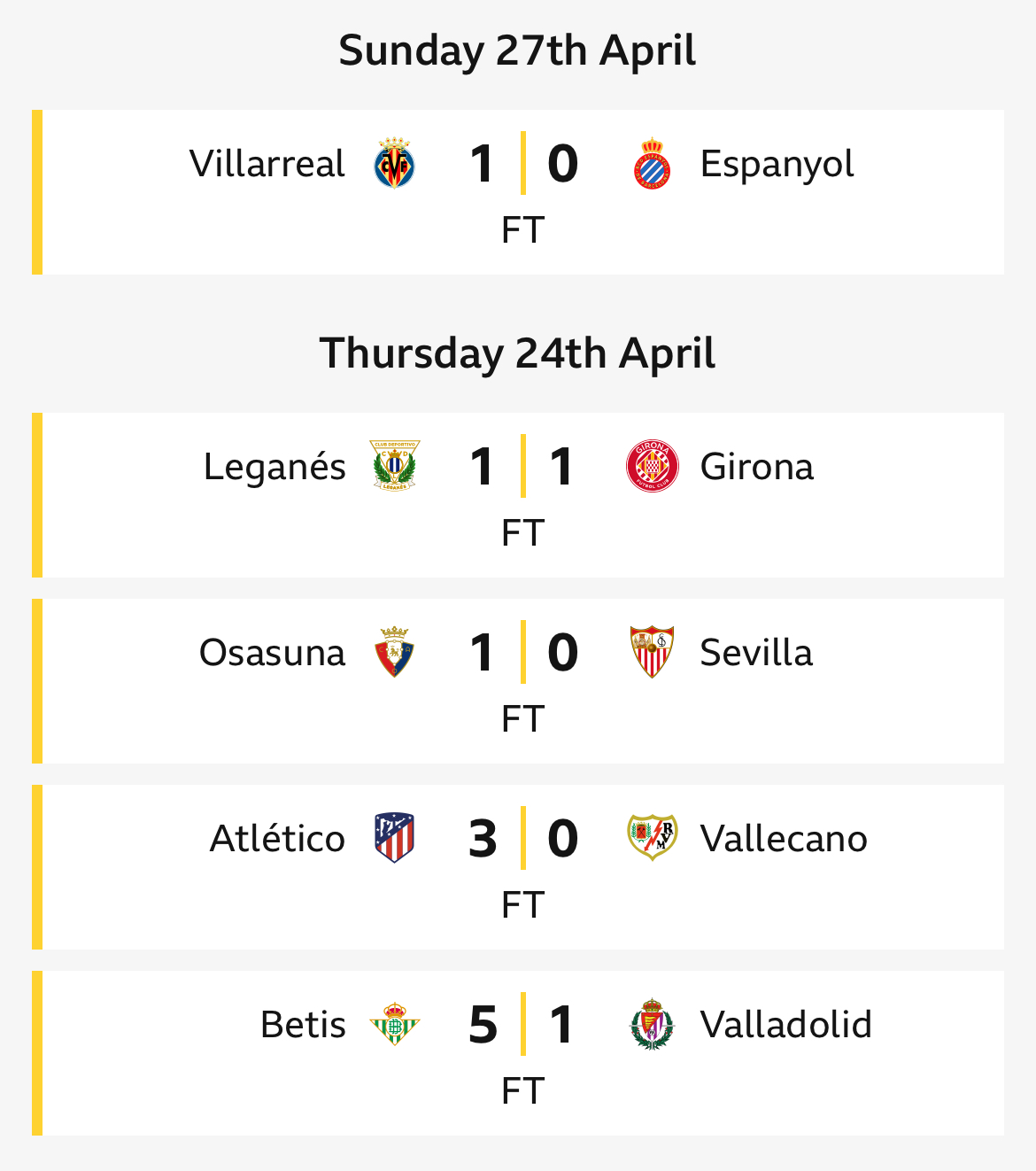Viewport: 1036px width, 1171px height.
Task: Select the Girona team badge
Action: coord(653,466)
